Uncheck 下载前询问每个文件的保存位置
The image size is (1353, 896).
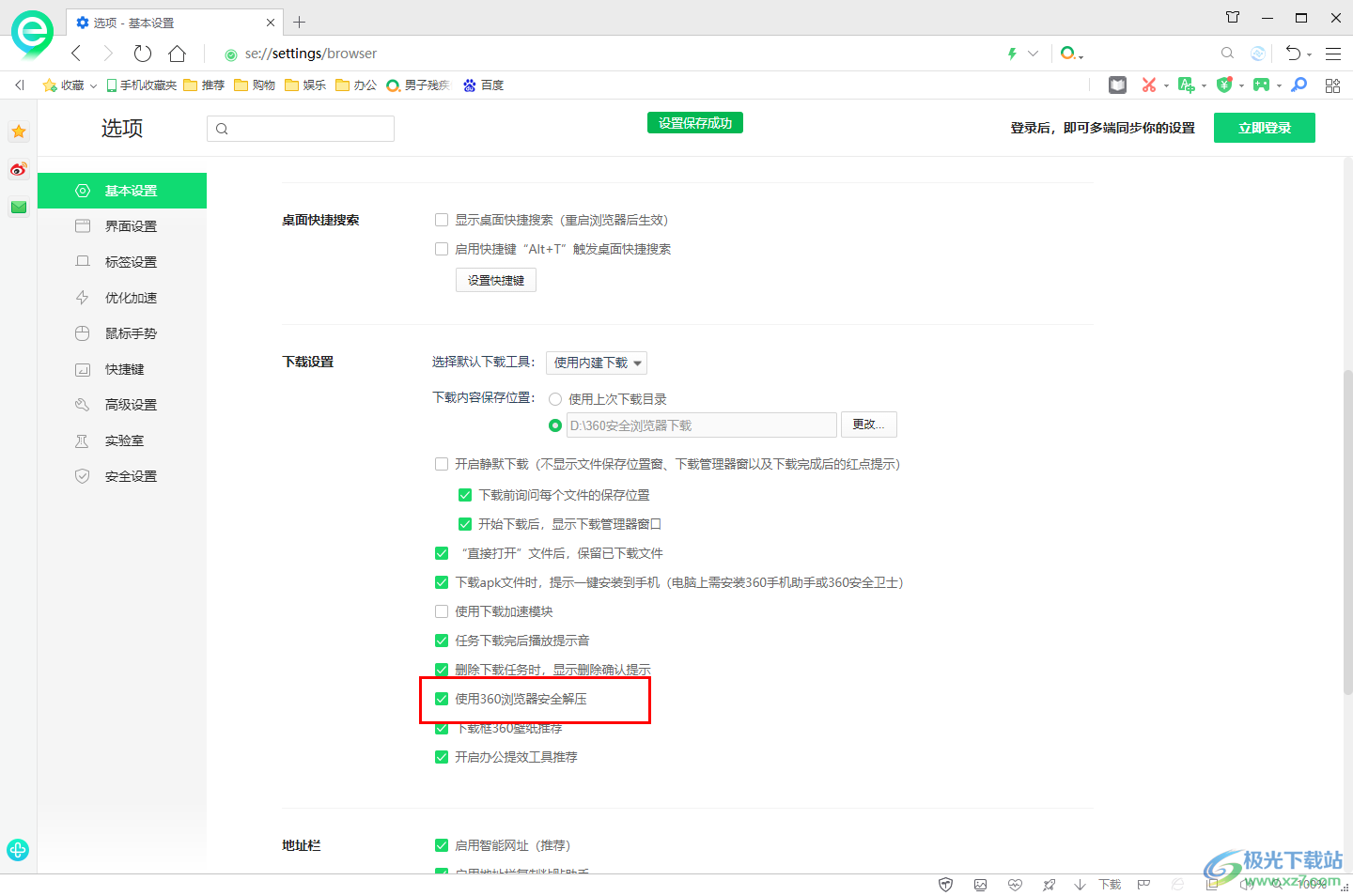(465, 495)
